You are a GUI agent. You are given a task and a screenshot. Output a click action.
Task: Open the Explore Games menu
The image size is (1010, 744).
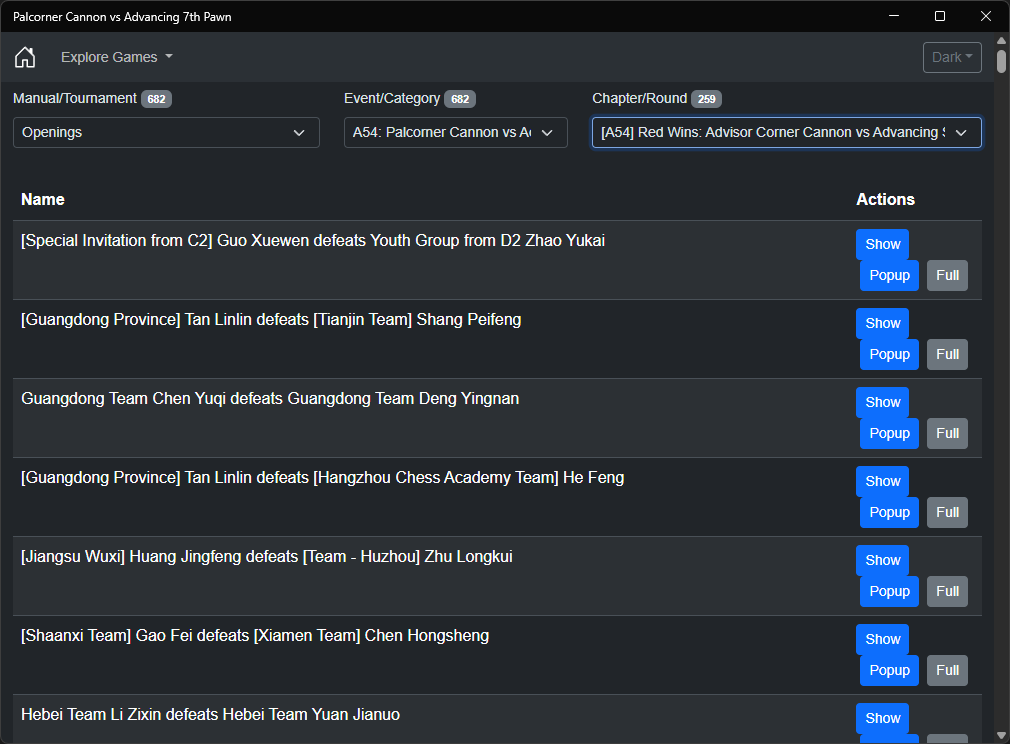click(x=116, y=57)
